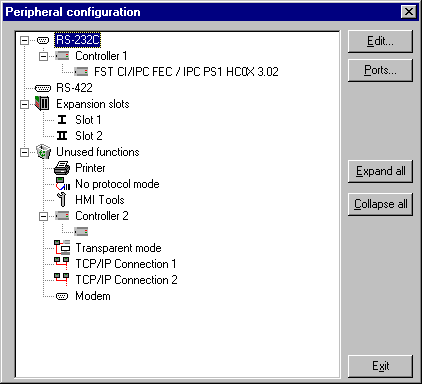
Task: Collapse the Controller 1 node
Action: [43, 56]
